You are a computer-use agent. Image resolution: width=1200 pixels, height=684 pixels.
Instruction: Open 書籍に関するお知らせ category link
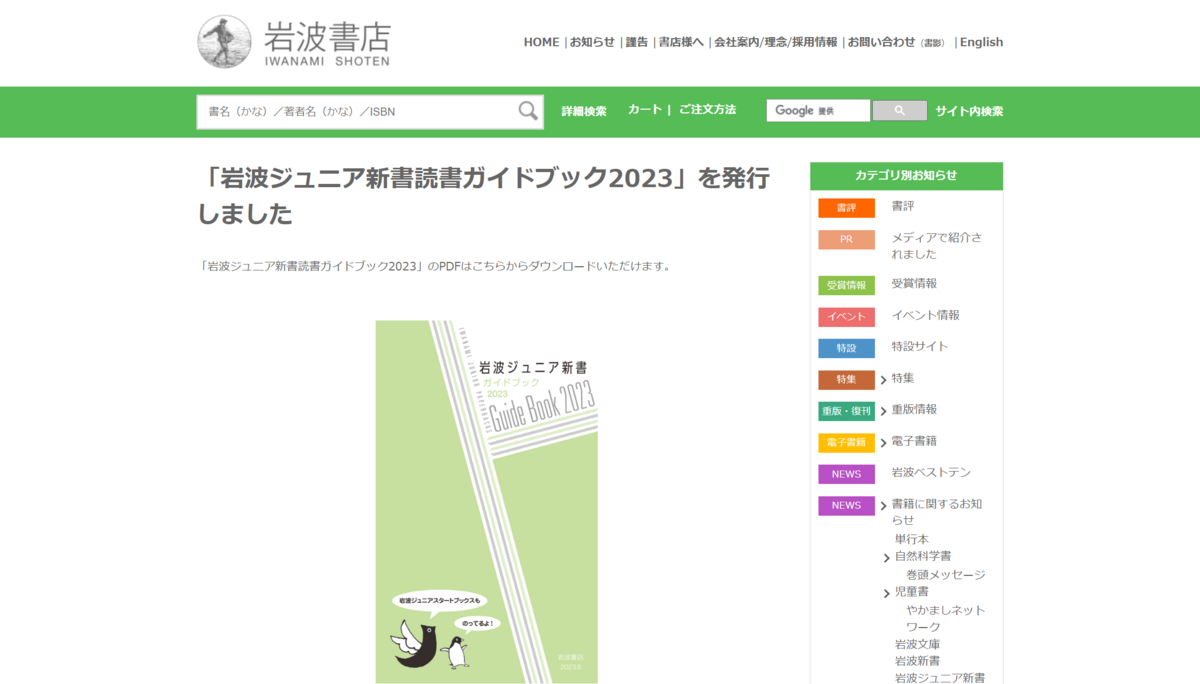click(937, 511)
